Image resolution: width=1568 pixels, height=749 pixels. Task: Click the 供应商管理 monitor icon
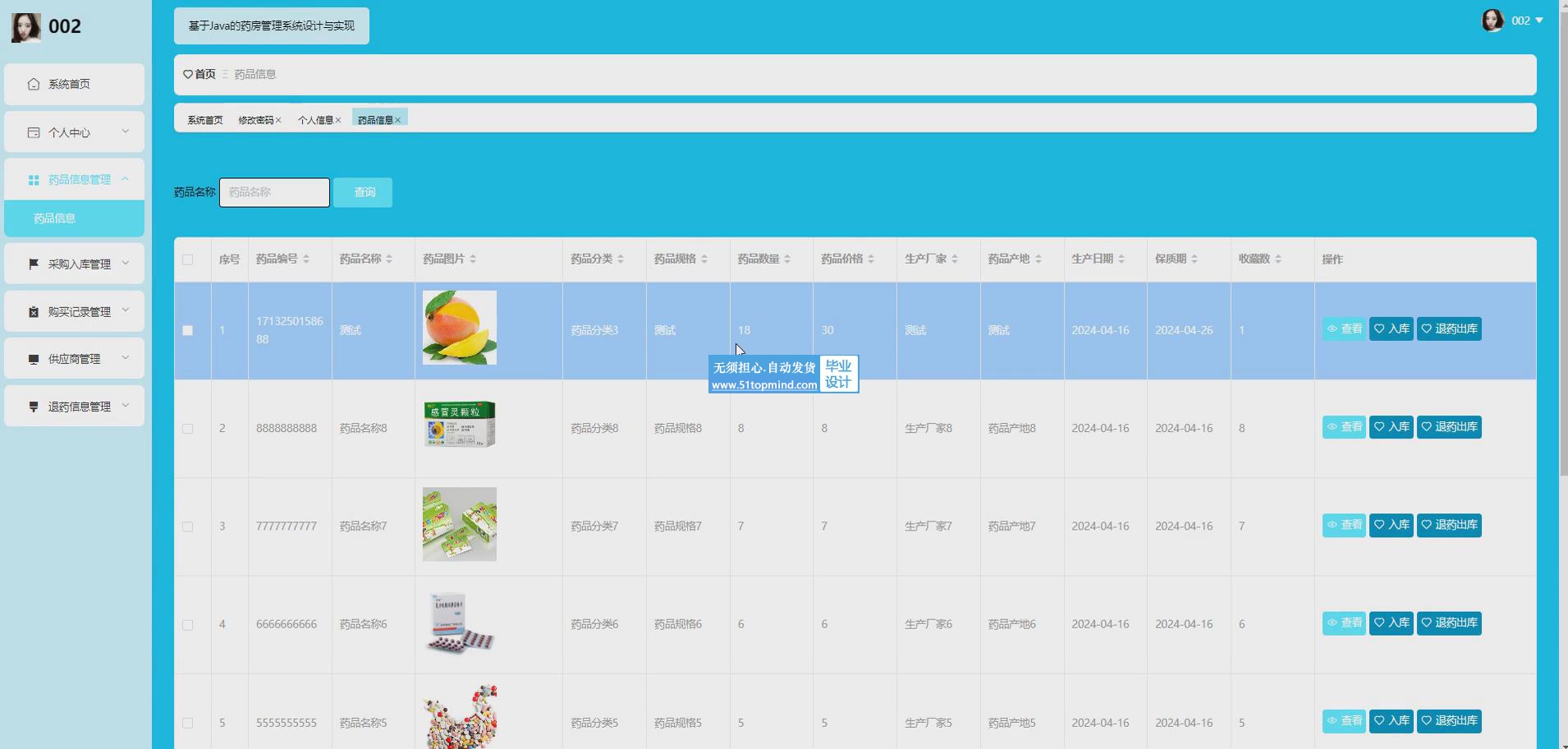click(x=34, y=359)
